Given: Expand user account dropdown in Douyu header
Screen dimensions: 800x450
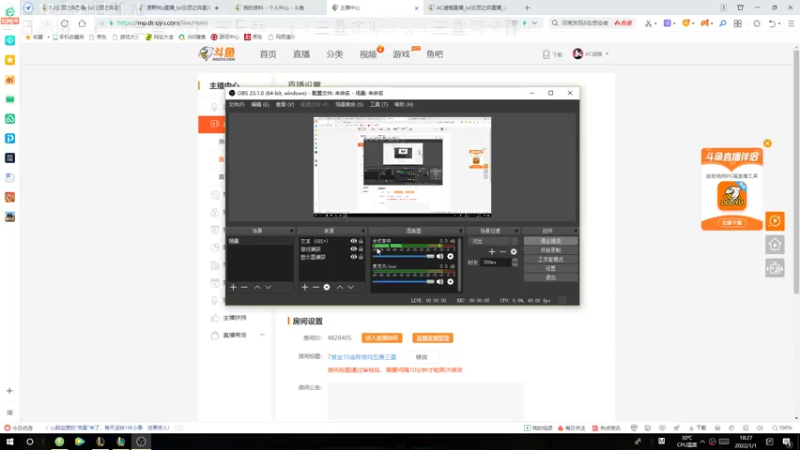Looking at the screenshot, I should coord(607,54).
